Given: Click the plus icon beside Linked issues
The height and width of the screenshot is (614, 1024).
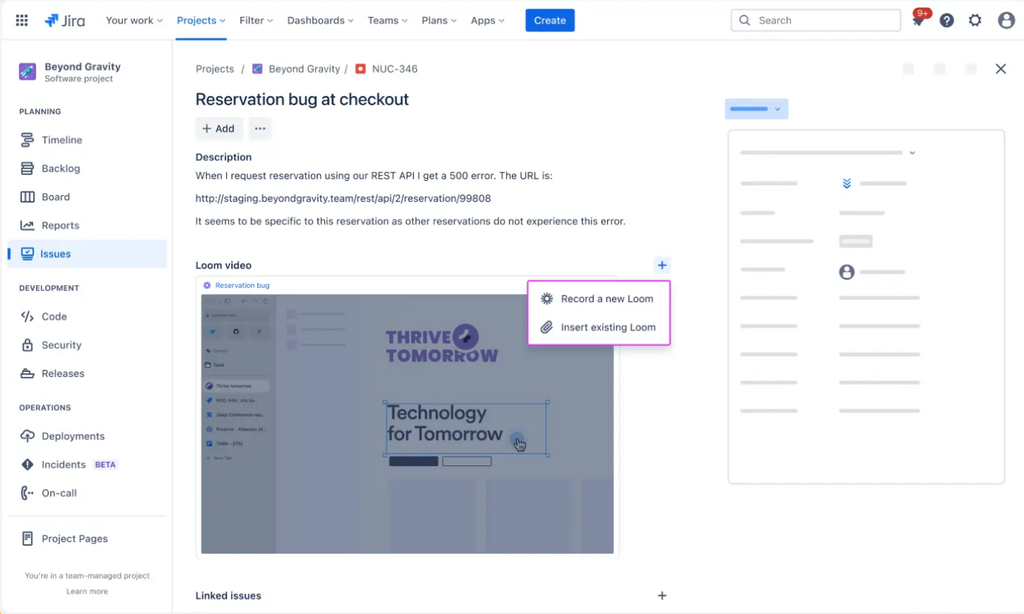Looking at the screenshot, I should (662, 596).
